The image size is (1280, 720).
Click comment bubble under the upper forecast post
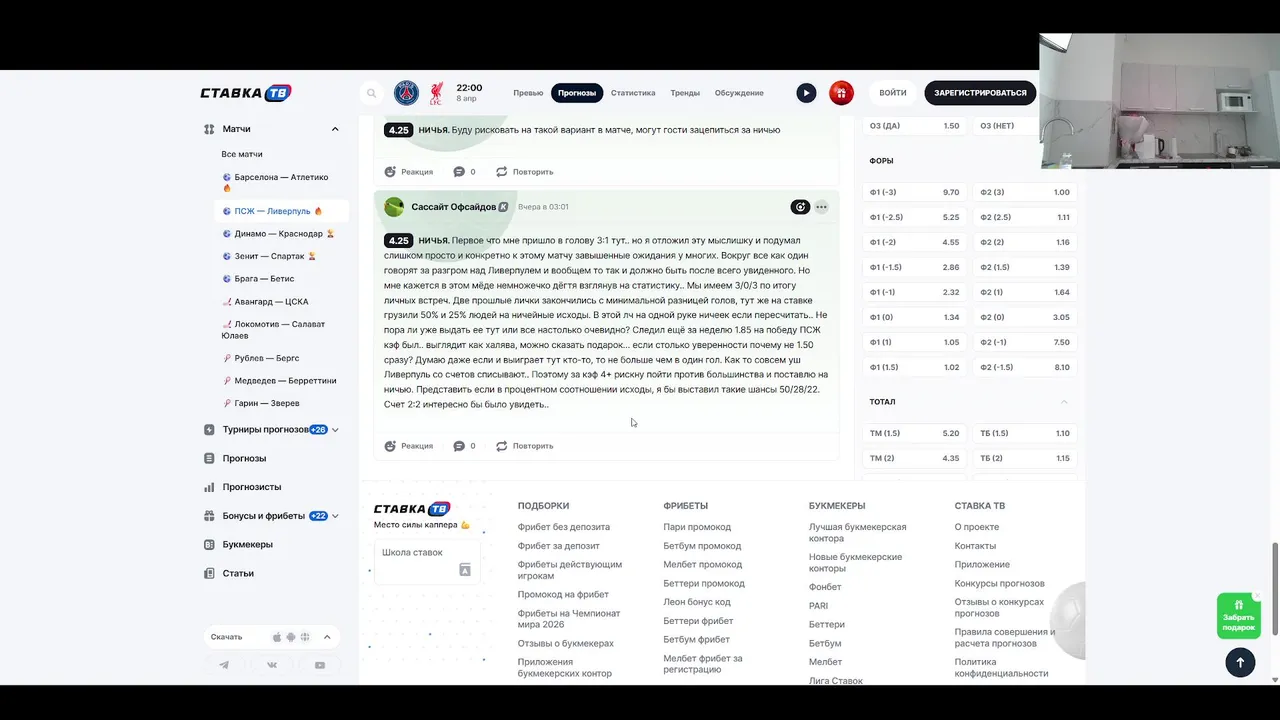pyautogui.click(x=459, y=172)
